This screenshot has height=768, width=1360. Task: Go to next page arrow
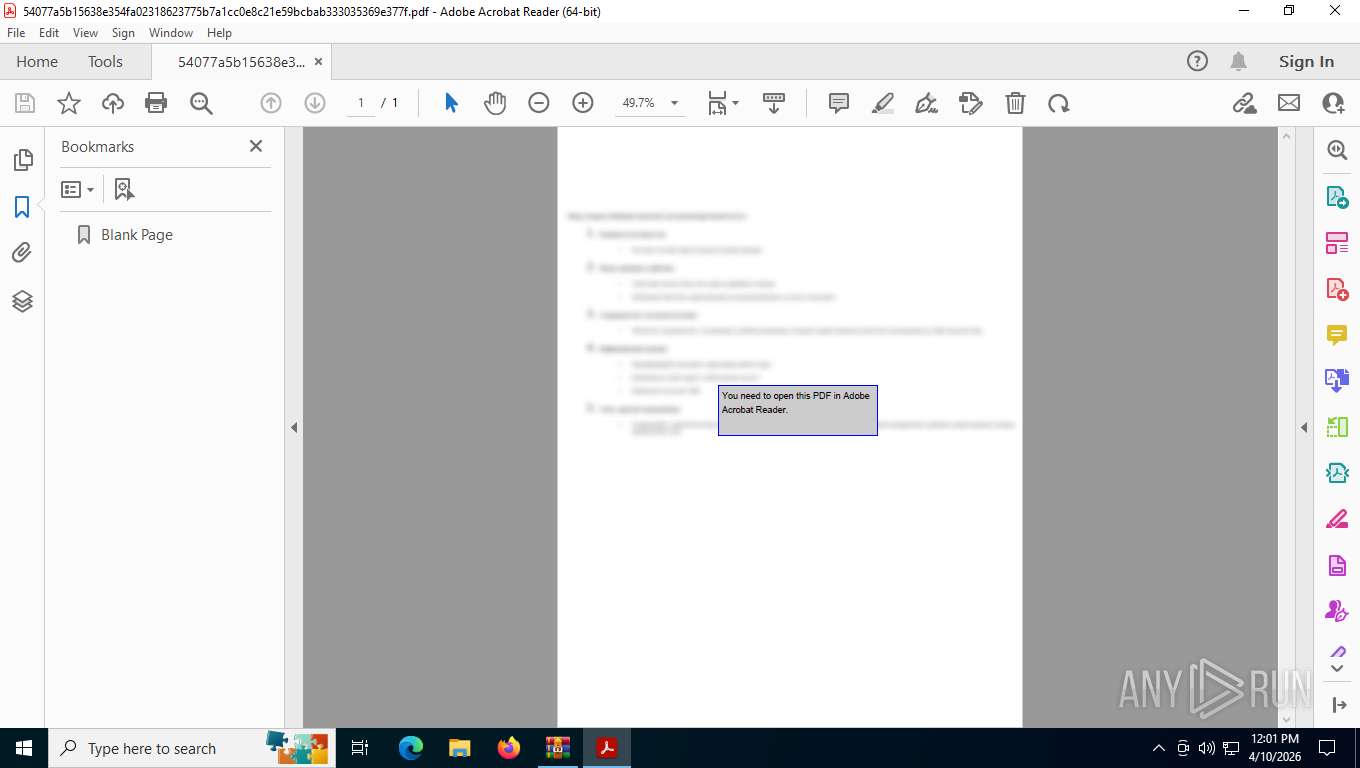tap(315, 103)
